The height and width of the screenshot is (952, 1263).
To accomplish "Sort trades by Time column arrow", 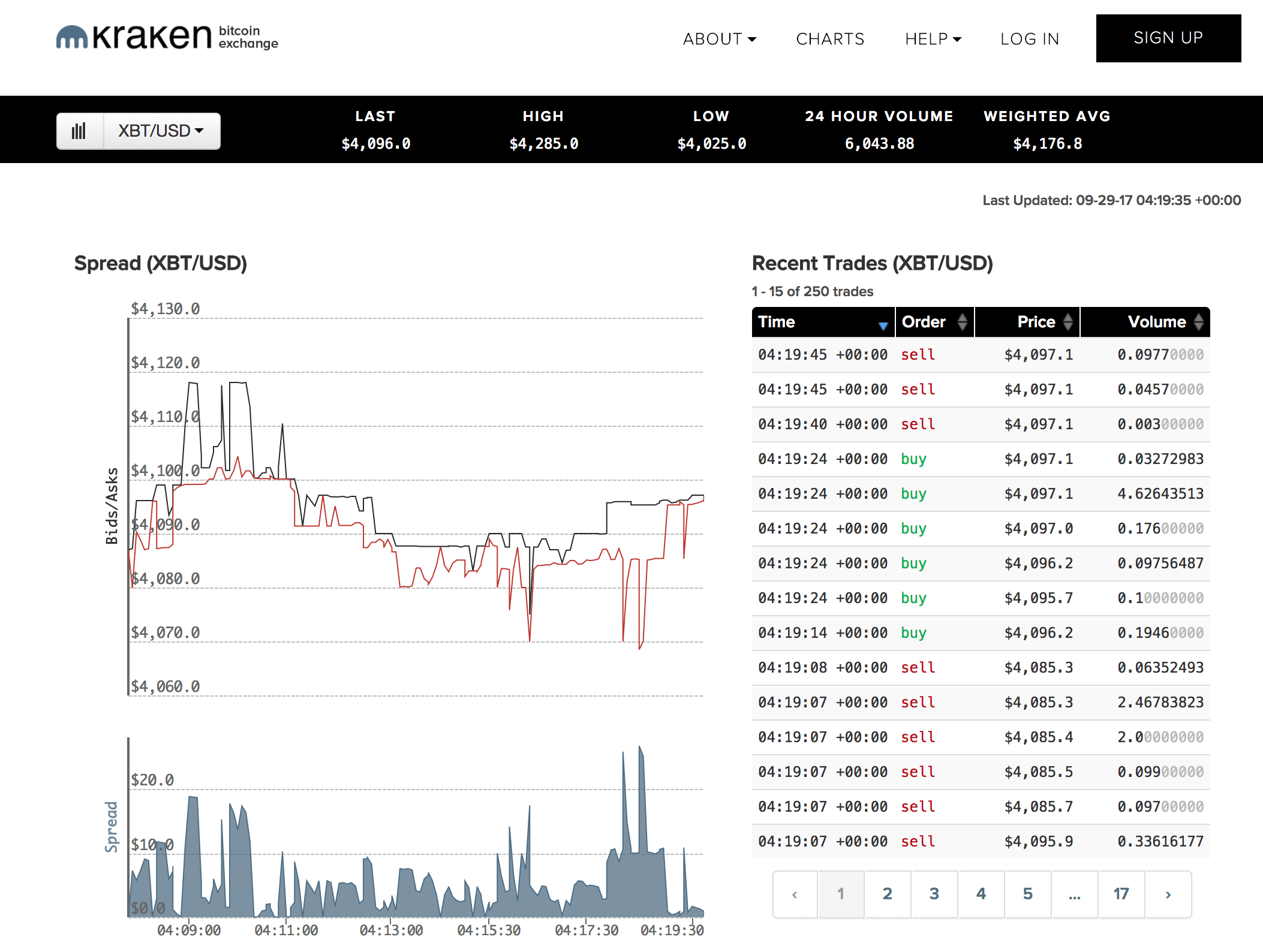I will pyautogui.click(x=883, y=326).
